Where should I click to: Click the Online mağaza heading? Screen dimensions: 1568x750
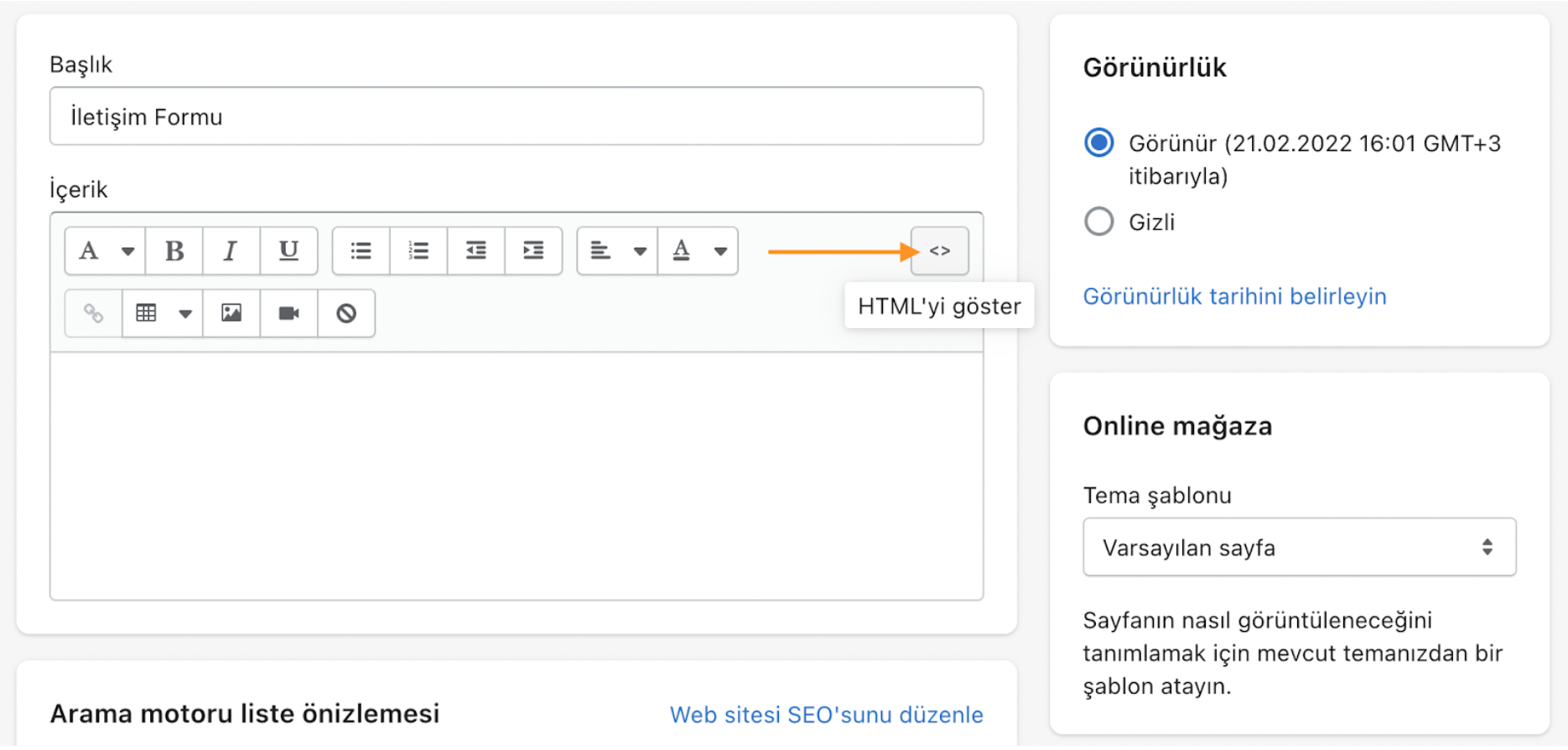point(1177,426)
